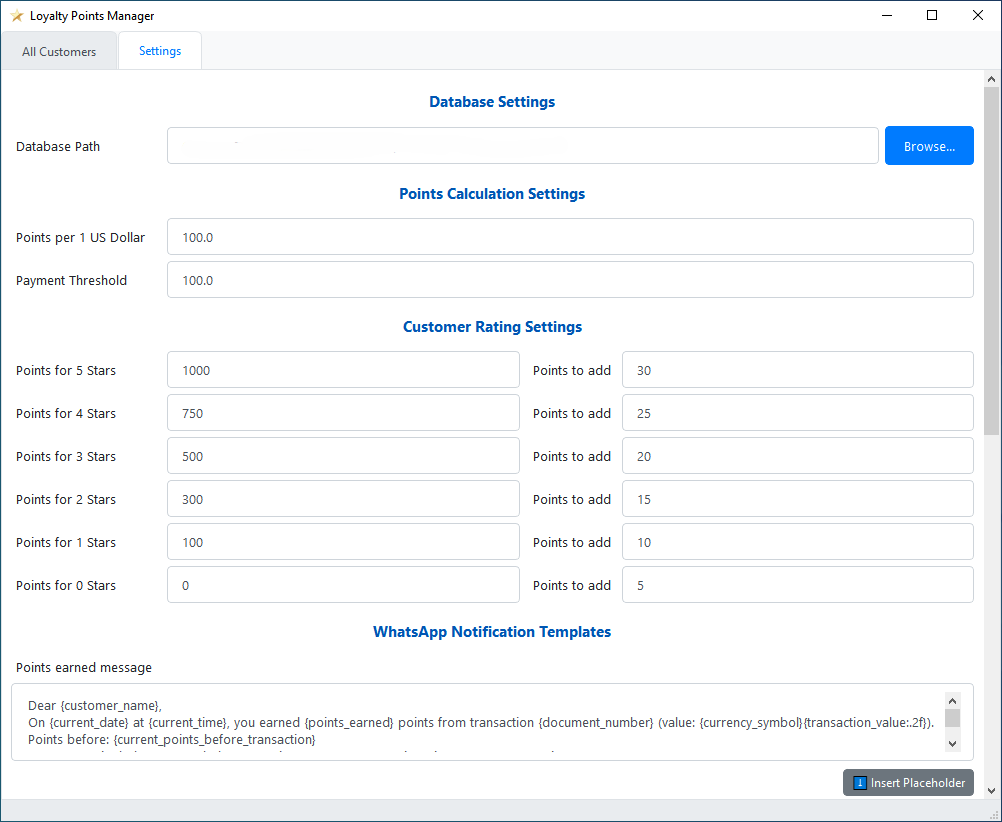Click the Payment Threshold field
The image size is (1002, 822).
pos(569,280)
